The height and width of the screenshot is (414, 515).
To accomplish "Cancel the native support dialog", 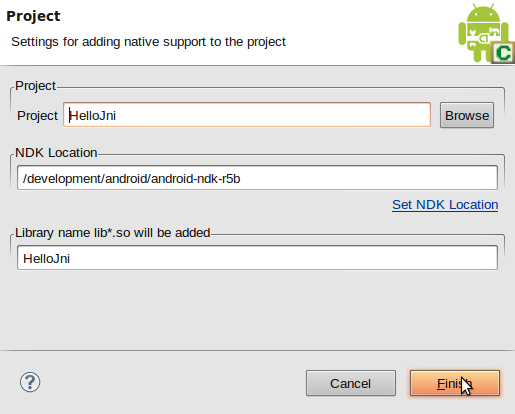I will [x=351, y=383].
